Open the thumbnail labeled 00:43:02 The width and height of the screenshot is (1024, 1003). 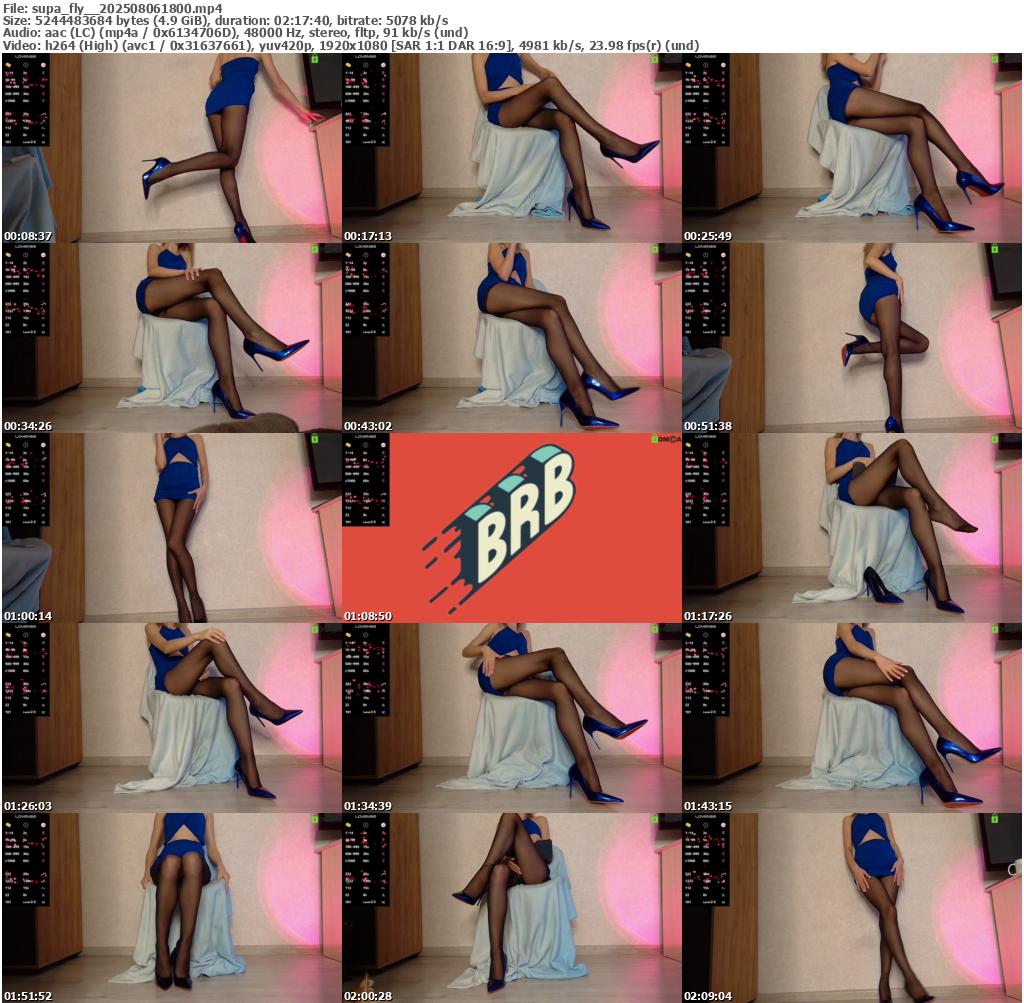511,338
